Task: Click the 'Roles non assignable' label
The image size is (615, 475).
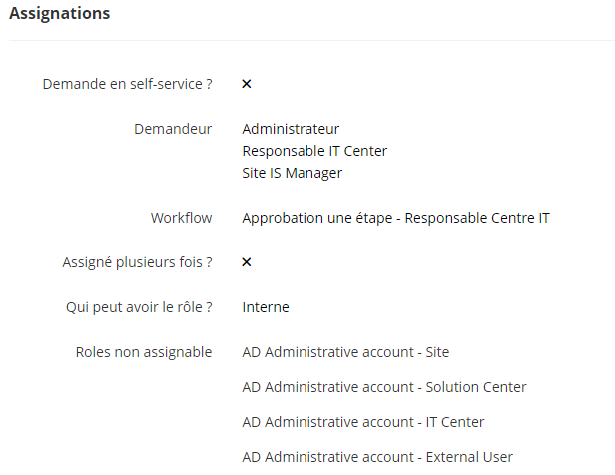Action: click(144, 352)
